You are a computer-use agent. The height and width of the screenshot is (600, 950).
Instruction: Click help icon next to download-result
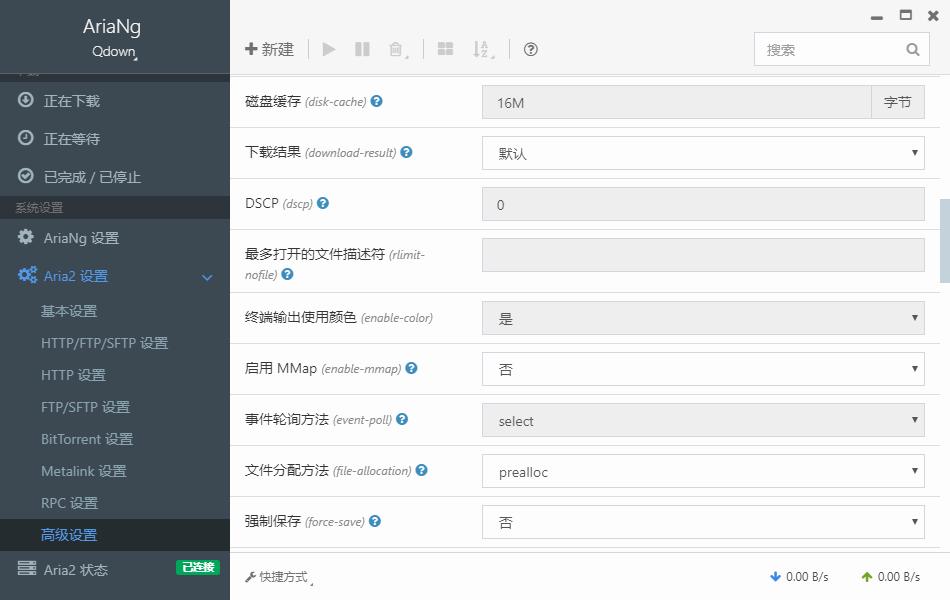coord(407,152)
